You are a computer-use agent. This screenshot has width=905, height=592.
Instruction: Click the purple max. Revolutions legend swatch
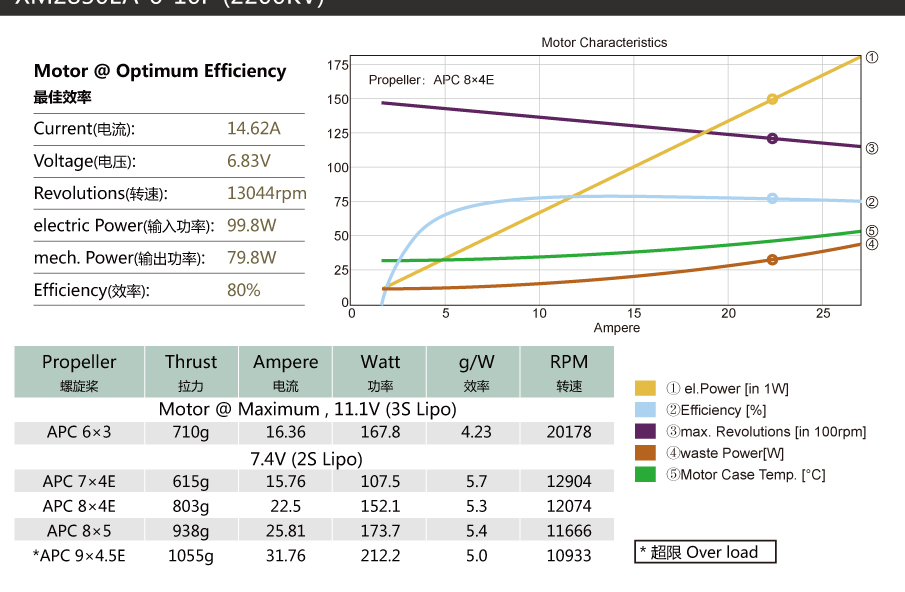pyautogui.click(x=645, y=431)
